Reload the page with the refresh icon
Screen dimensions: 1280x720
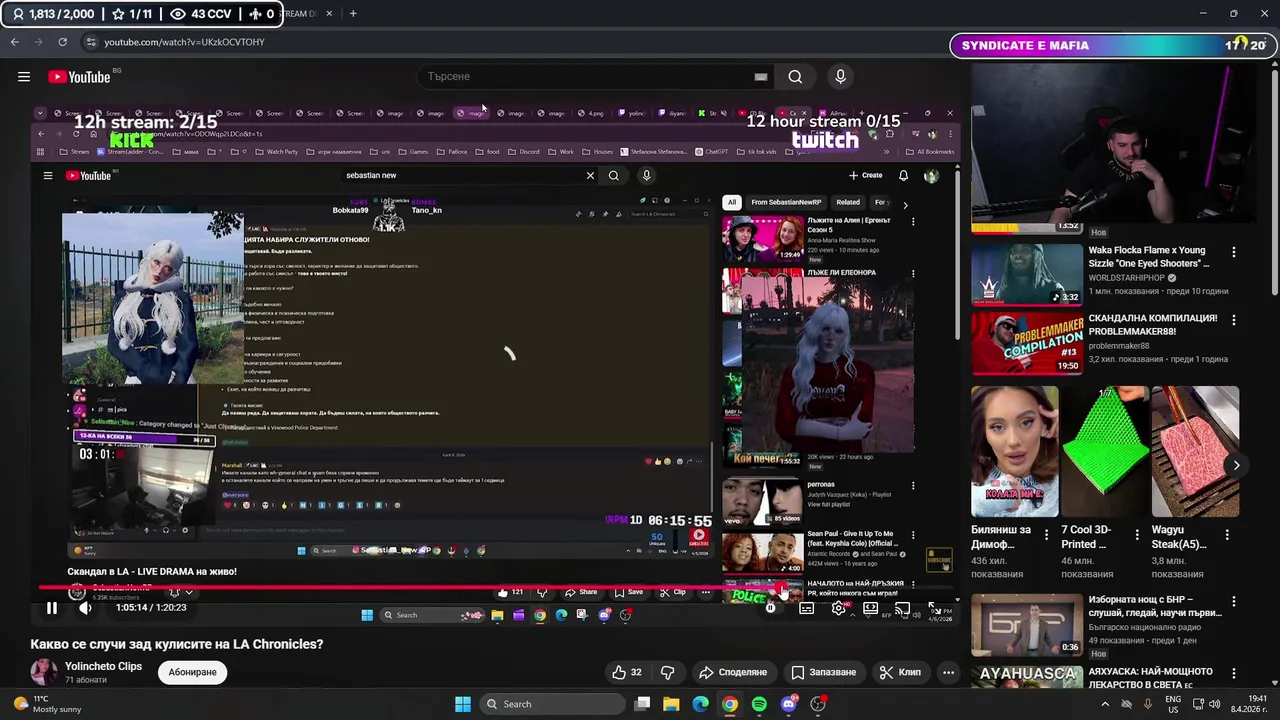tap(62, 42)
